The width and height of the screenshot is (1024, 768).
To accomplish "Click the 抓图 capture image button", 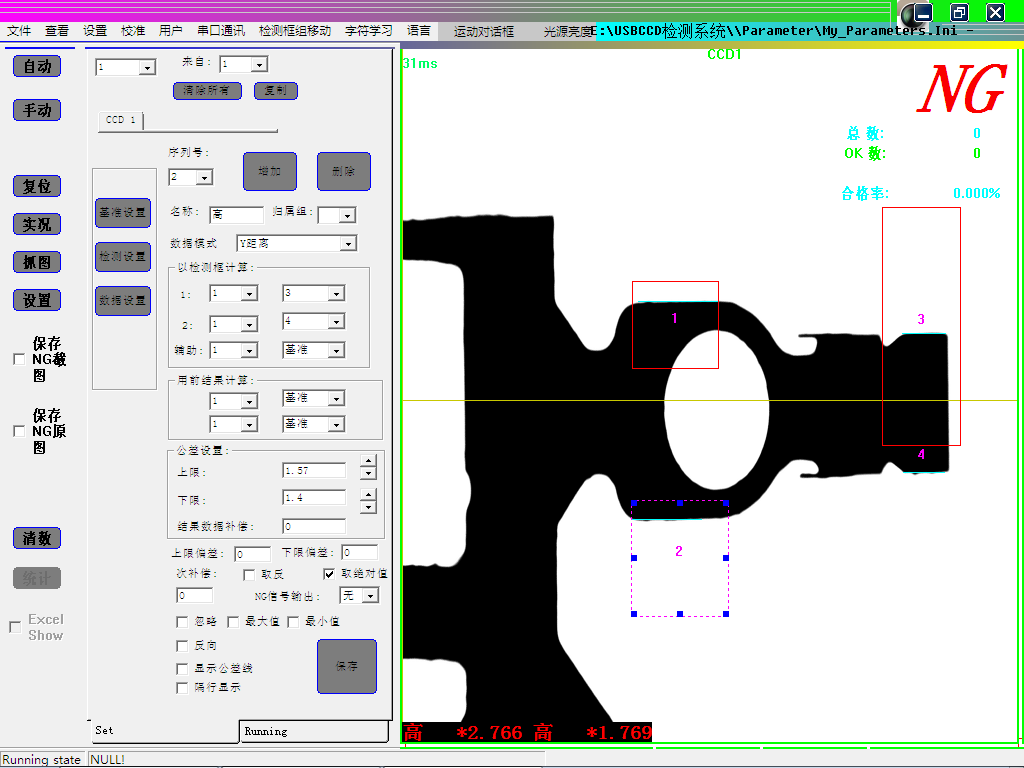I will coord(37,262).
